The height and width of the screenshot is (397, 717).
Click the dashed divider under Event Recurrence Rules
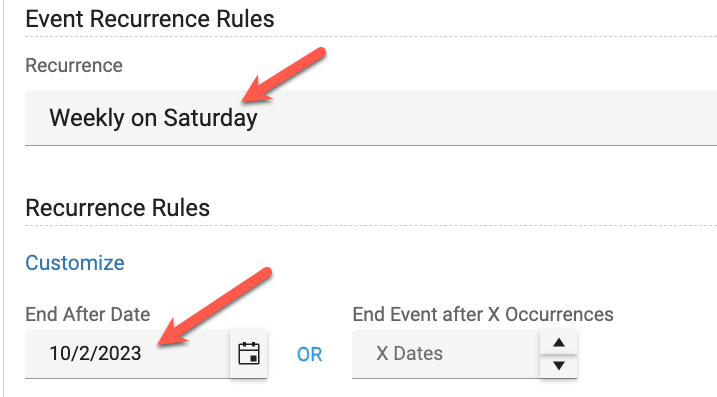(371, 37)
